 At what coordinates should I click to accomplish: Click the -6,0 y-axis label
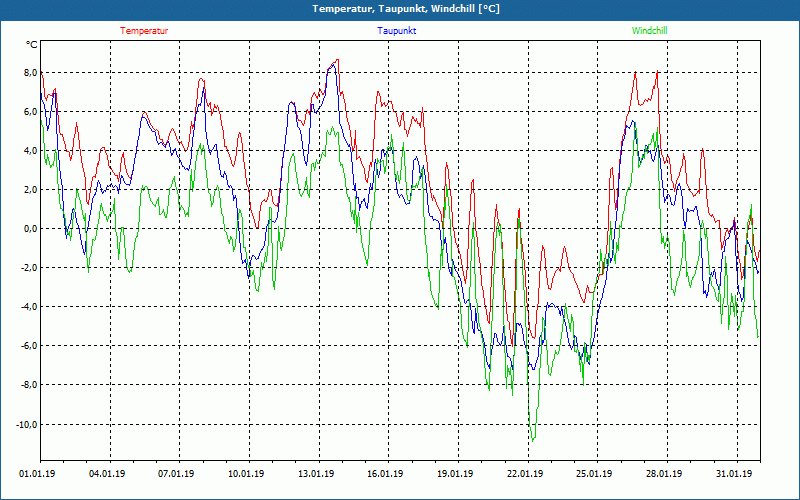click(30, 346)
